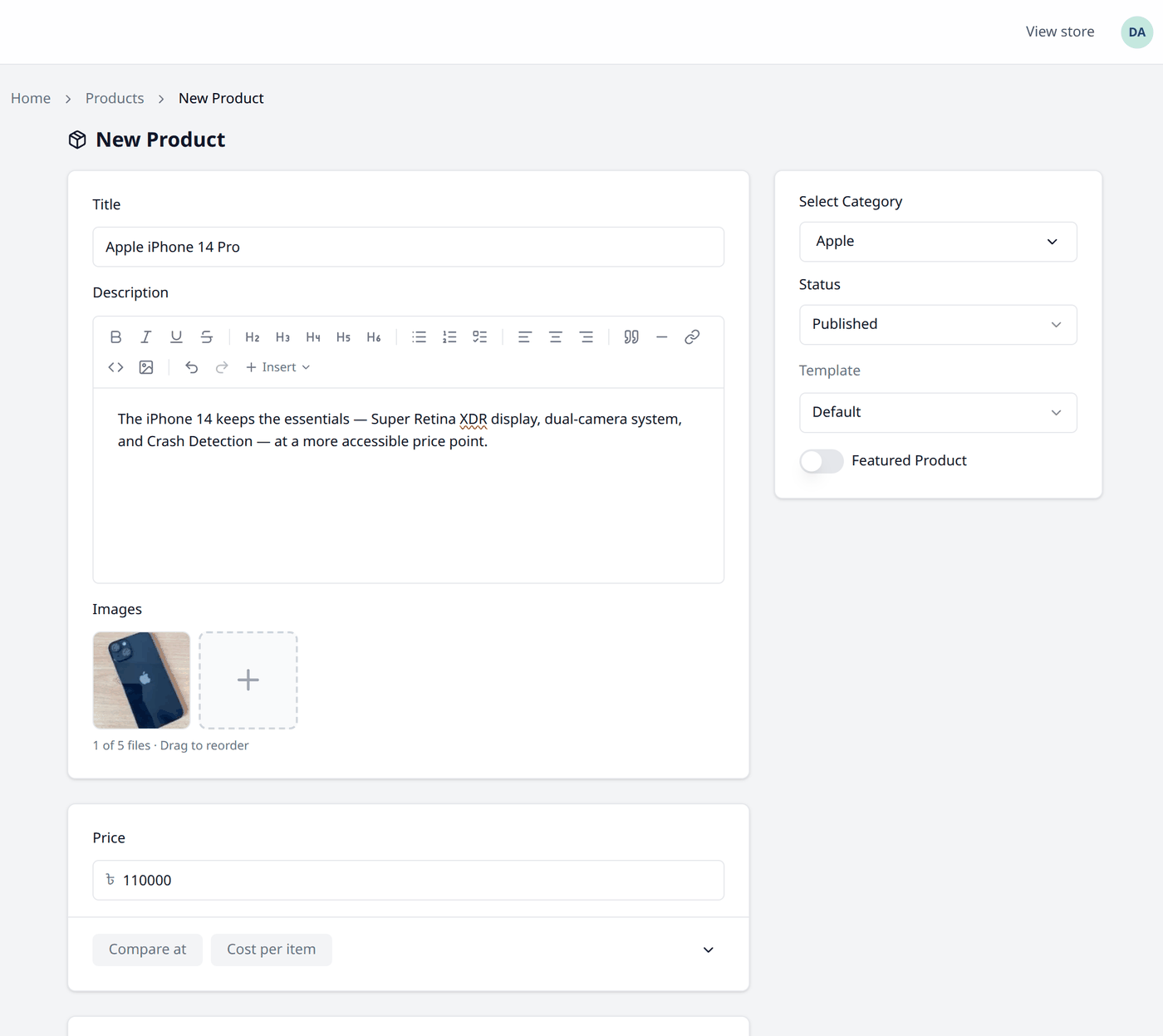Click into the description text area
Viewport: 1163px width, 1036px height.
coord(409,485)
